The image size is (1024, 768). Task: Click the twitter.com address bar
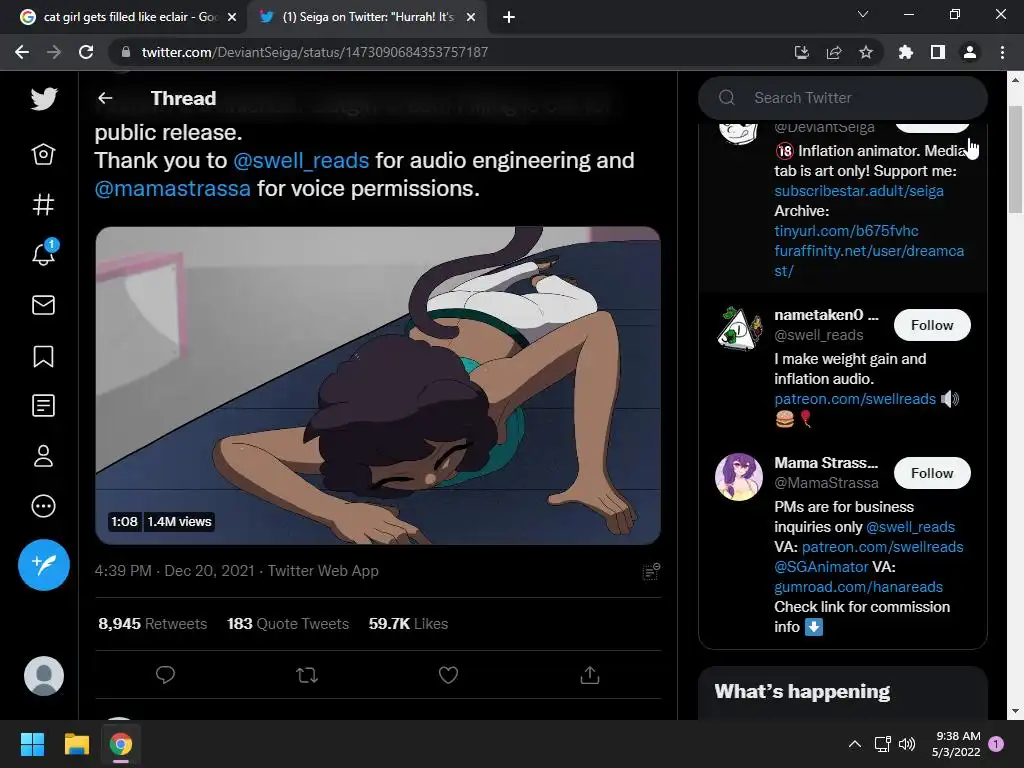coord(451,52)
